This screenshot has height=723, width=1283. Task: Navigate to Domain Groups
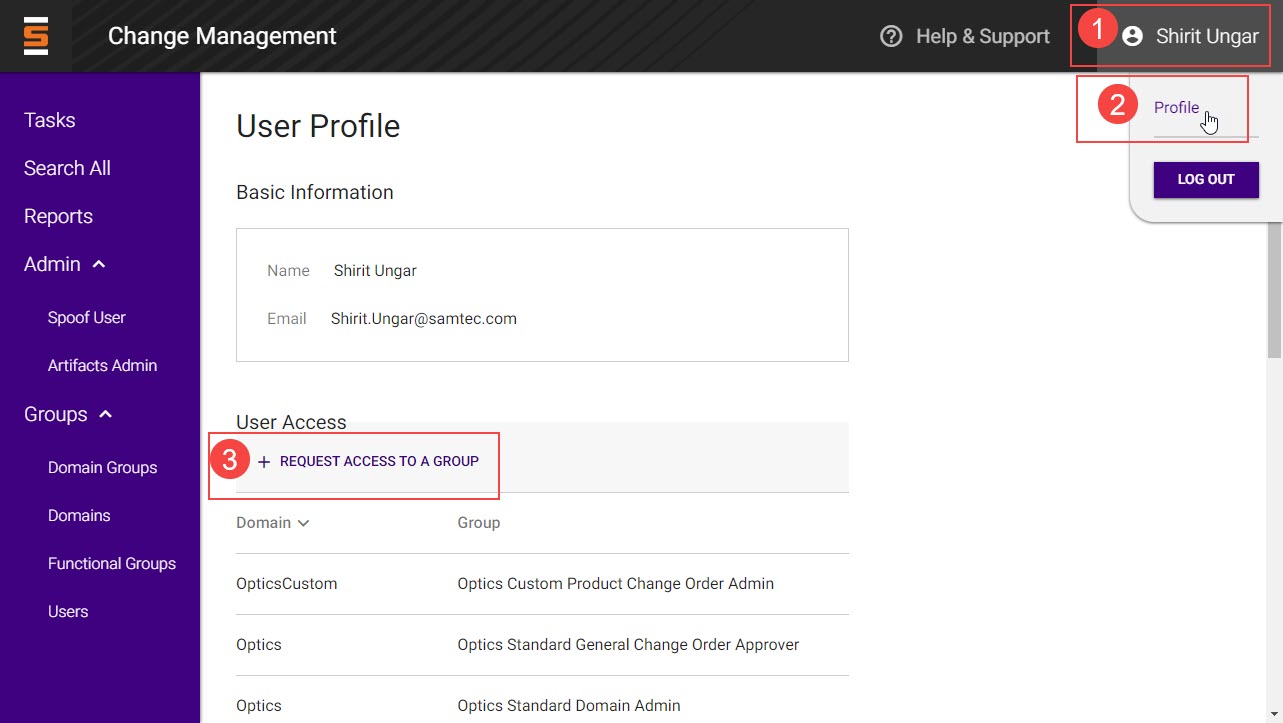click(102, 468)
